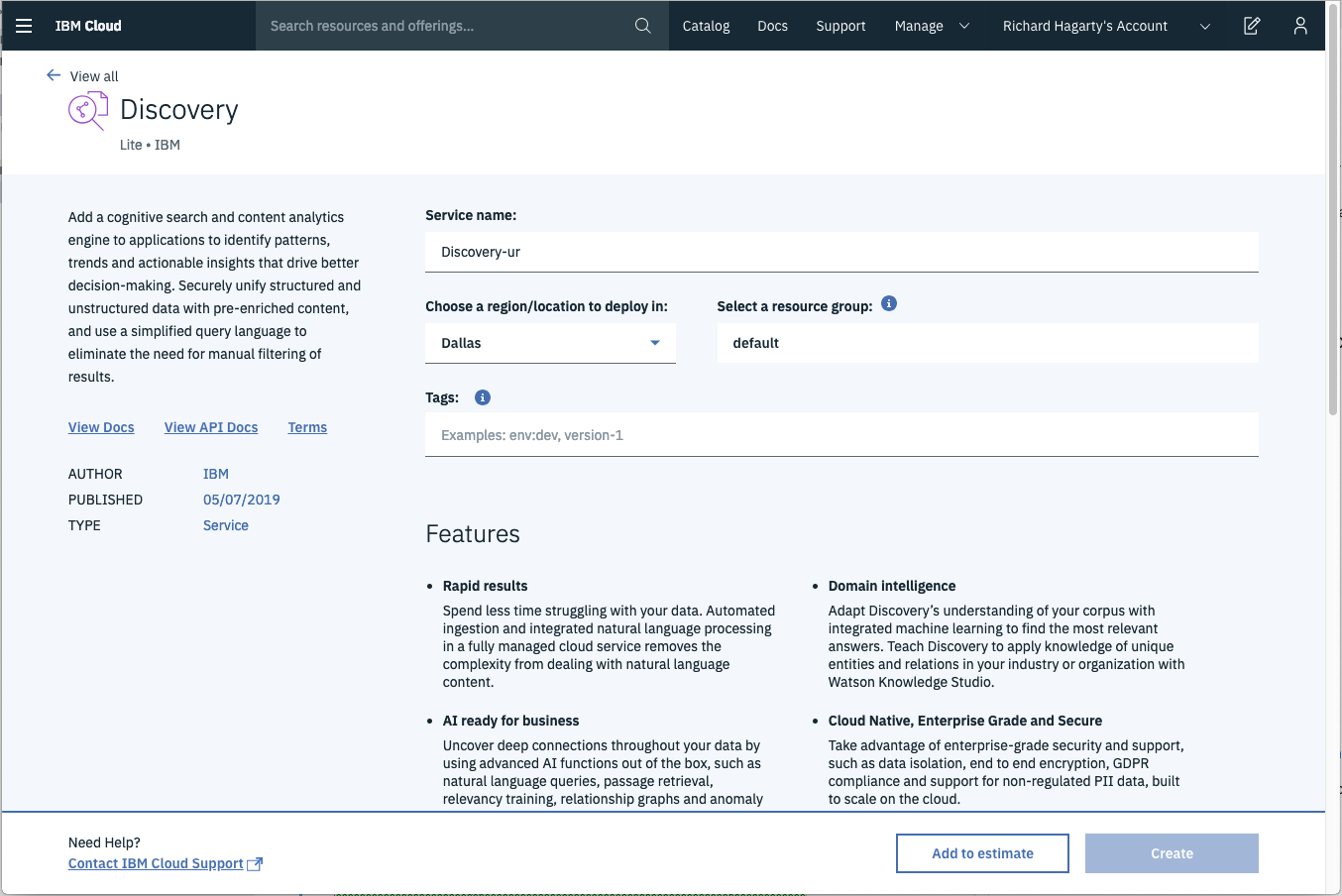Click the Rapid results feature title
Image resolution: width=1342 pixels, height=896 pixels.
point(485,586)
